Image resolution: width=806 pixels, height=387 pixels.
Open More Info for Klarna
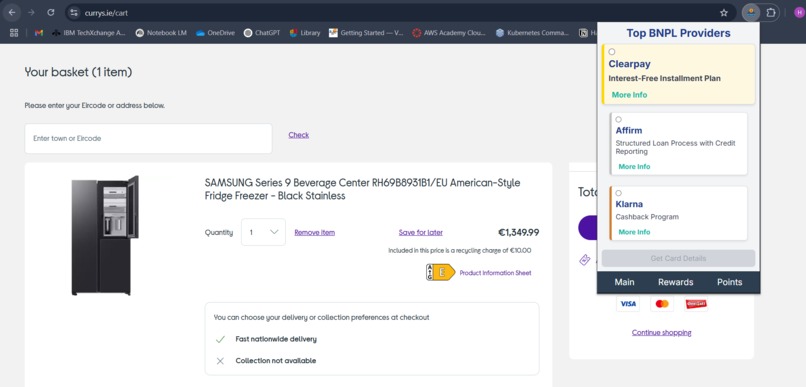click(634, 232)
